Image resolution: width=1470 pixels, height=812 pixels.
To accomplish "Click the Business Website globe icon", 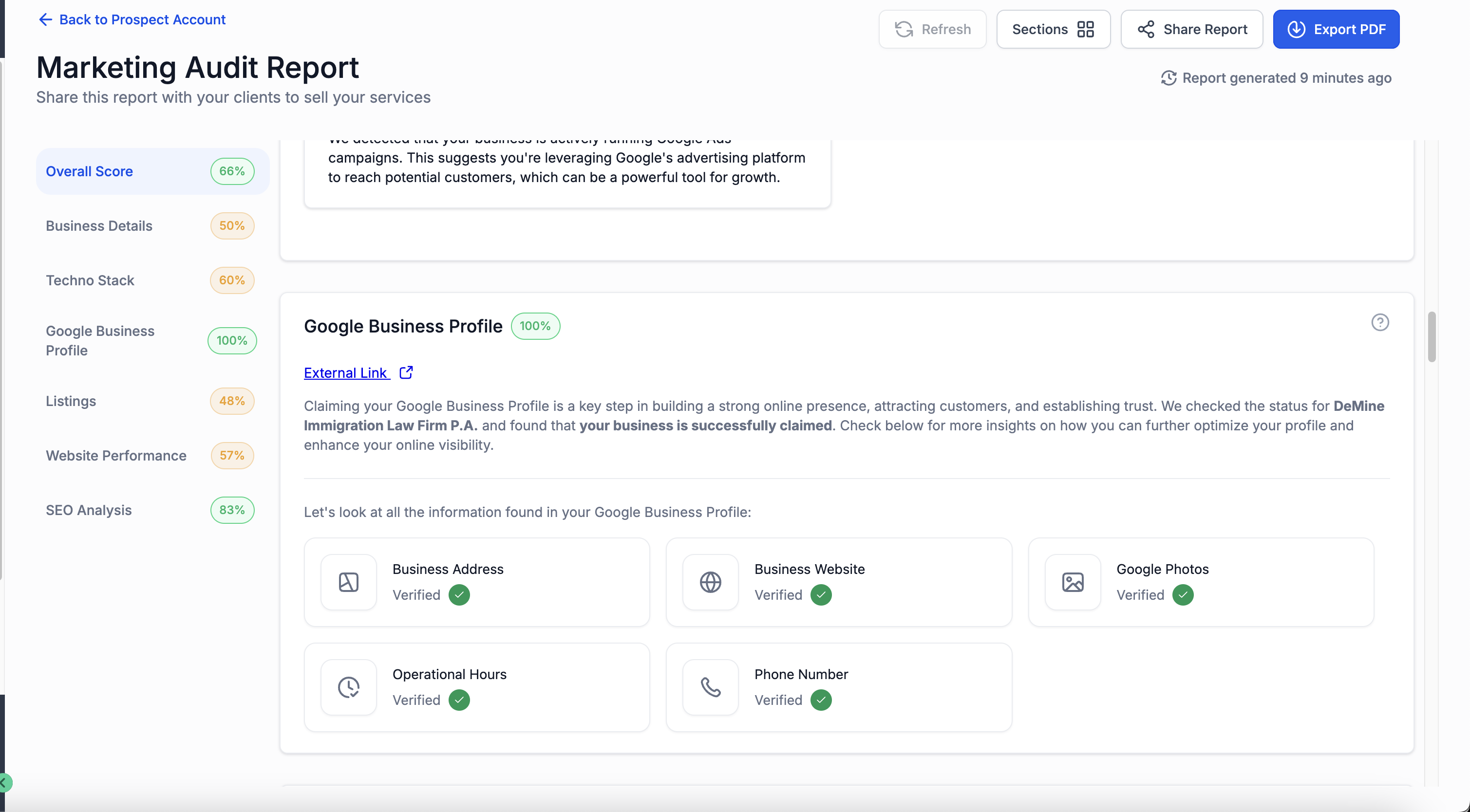I will (710, 582).
